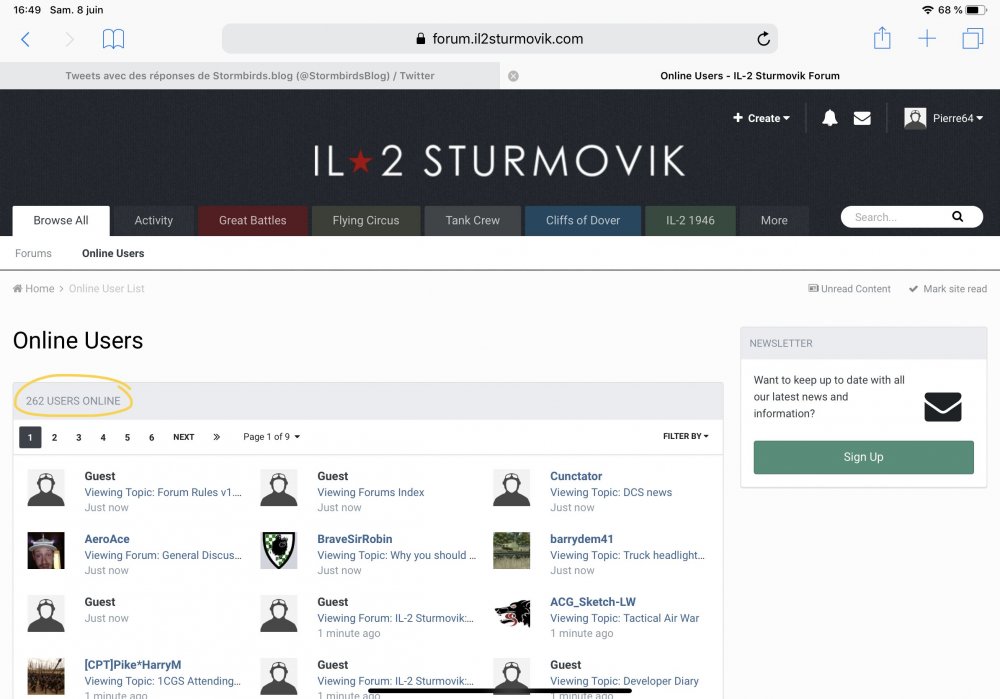The image size is (1000, 699).
Task: Open notifications bell icon
Action: (x=829, y=118)
